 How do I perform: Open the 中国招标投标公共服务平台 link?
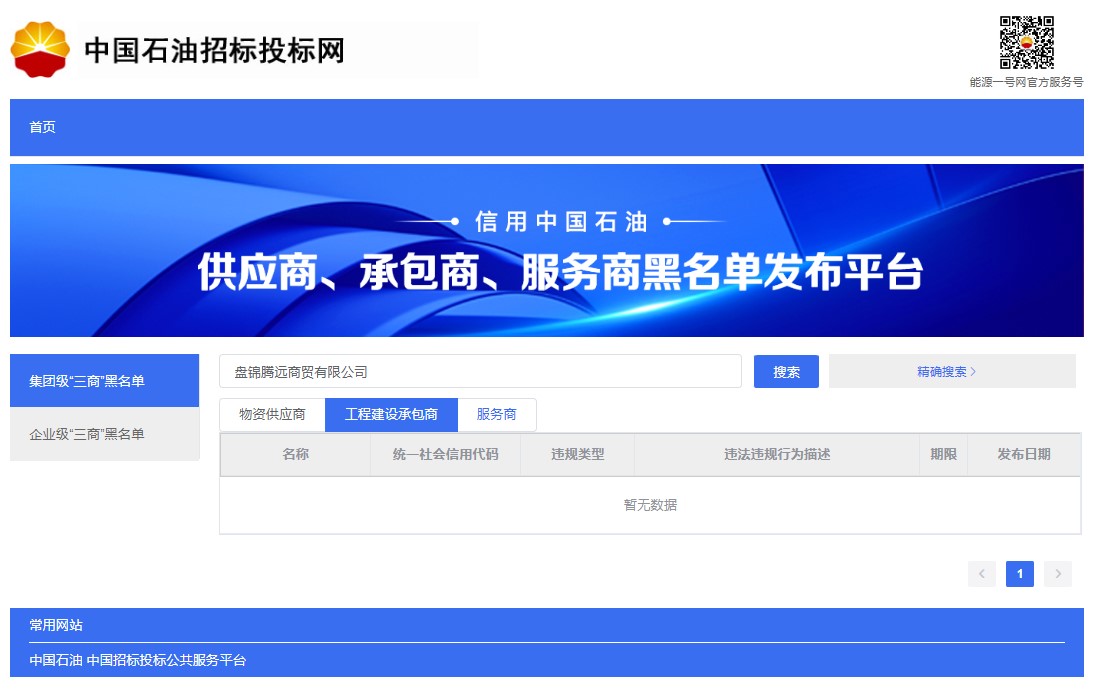click(166, 660)
